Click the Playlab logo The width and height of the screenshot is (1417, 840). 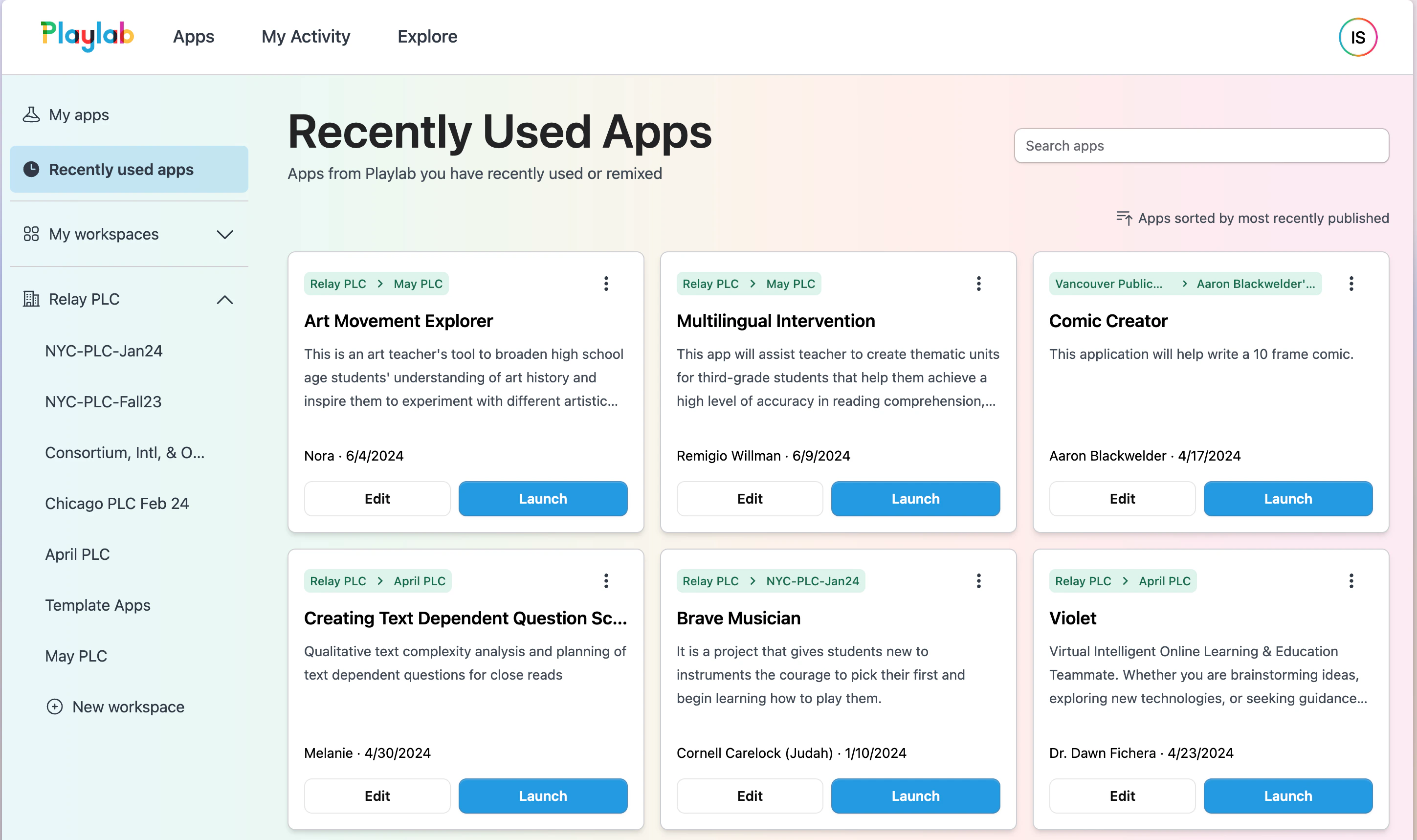87,36
